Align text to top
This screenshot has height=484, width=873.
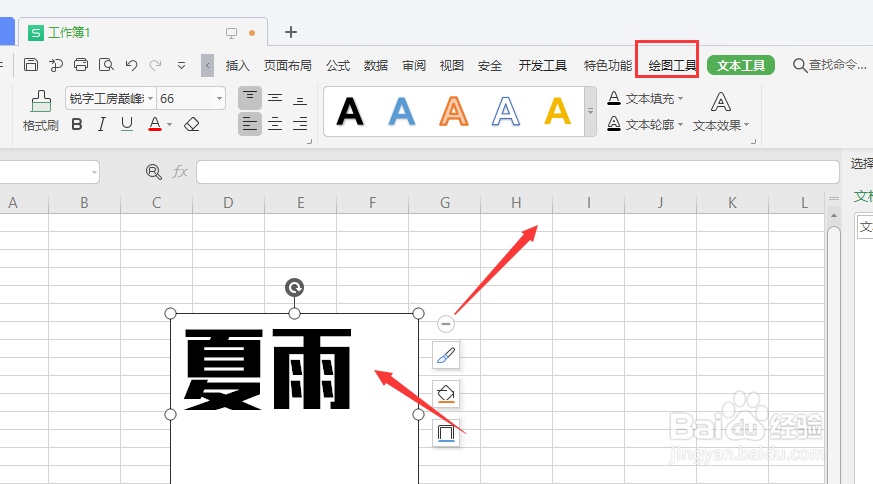point(250,98)
